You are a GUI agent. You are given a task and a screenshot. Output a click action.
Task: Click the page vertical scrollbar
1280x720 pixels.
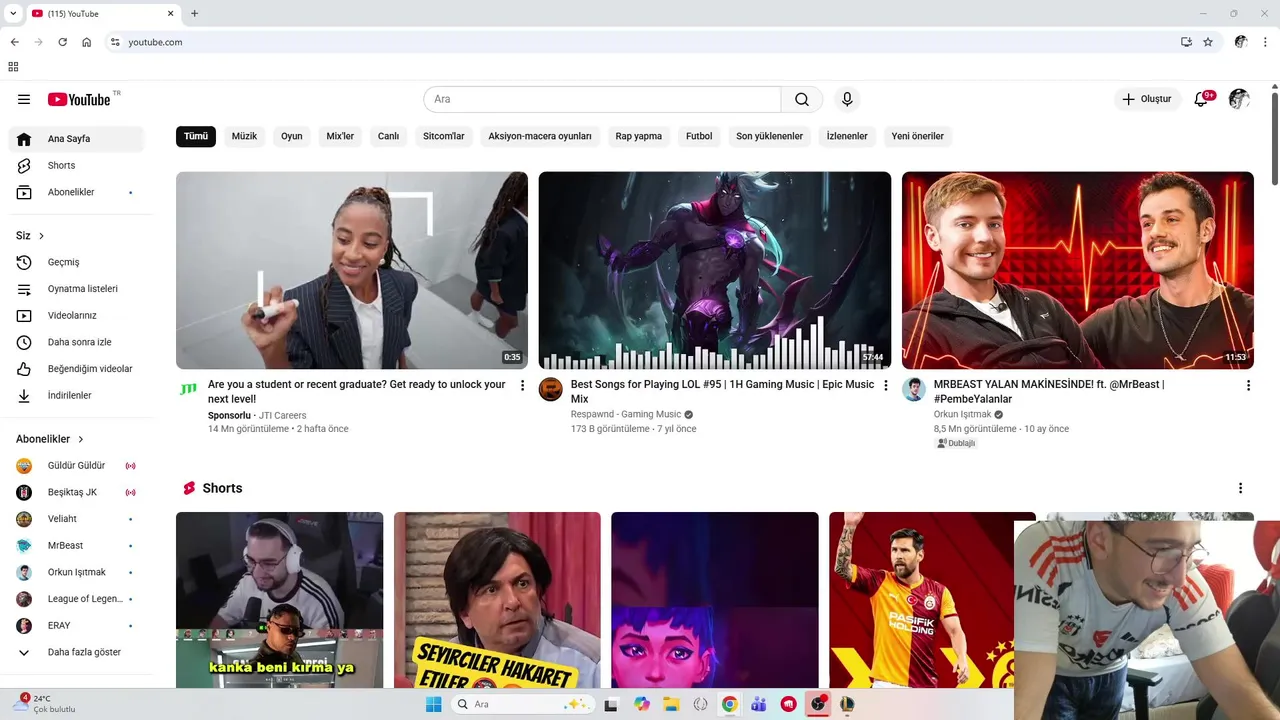click(1275, 138)
